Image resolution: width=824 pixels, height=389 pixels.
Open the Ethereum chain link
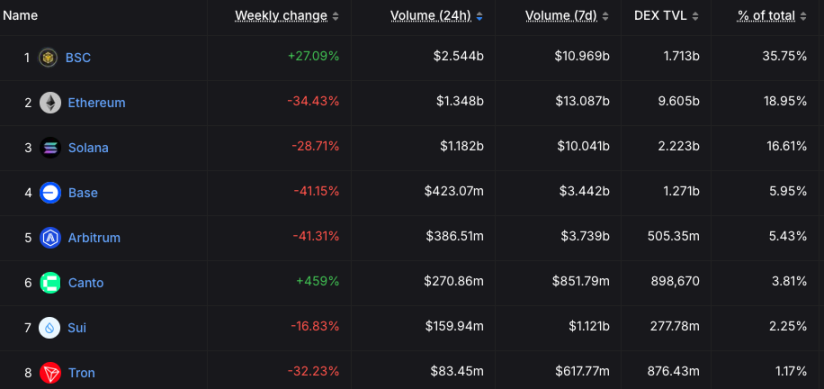pos(97,103)
